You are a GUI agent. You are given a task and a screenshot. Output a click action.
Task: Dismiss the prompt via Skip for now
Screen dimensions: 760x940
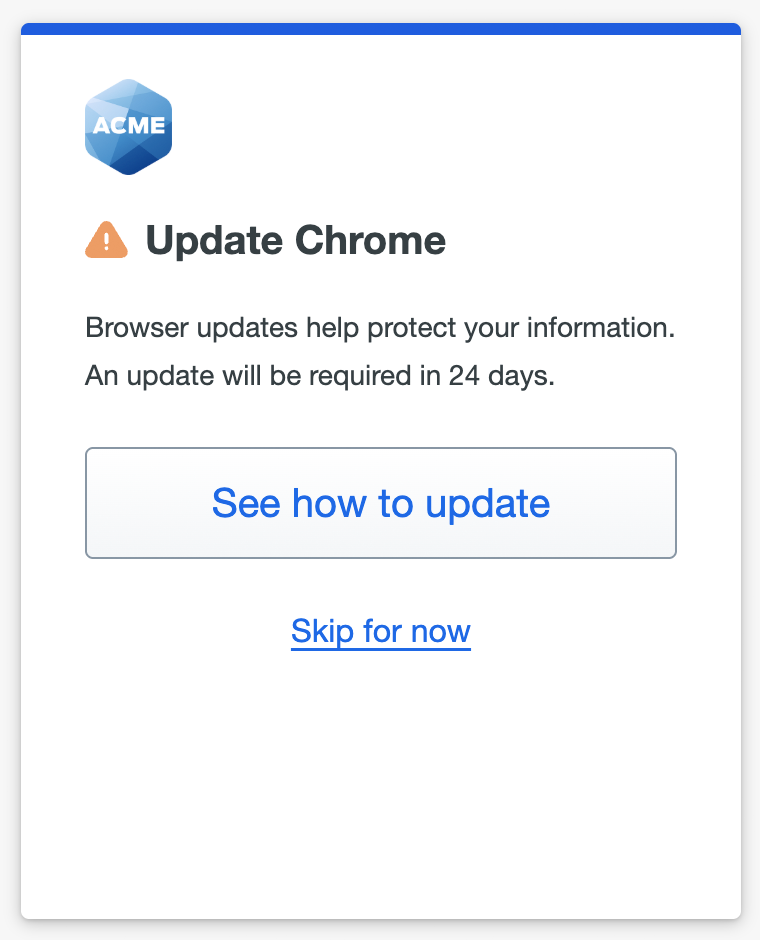pyautogui.click(x=380, y=631)
